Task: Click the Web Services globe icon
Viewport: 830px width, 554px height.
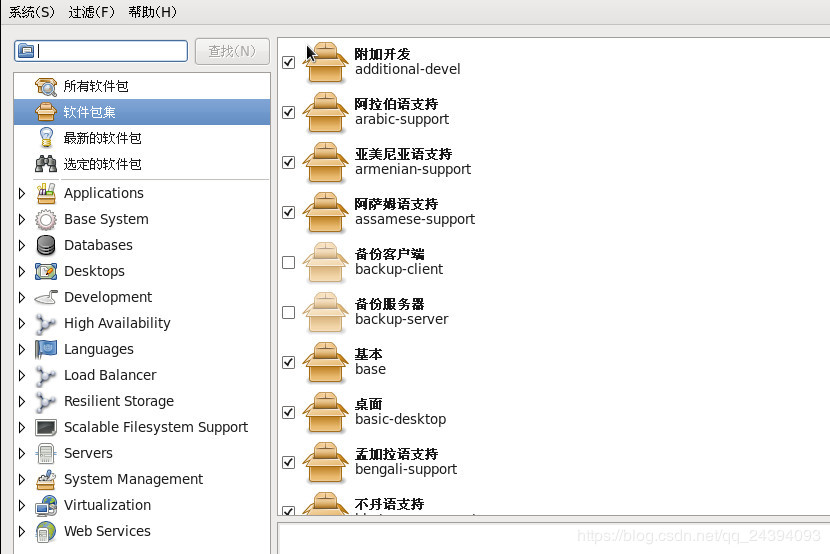Action: click(46, 531)
